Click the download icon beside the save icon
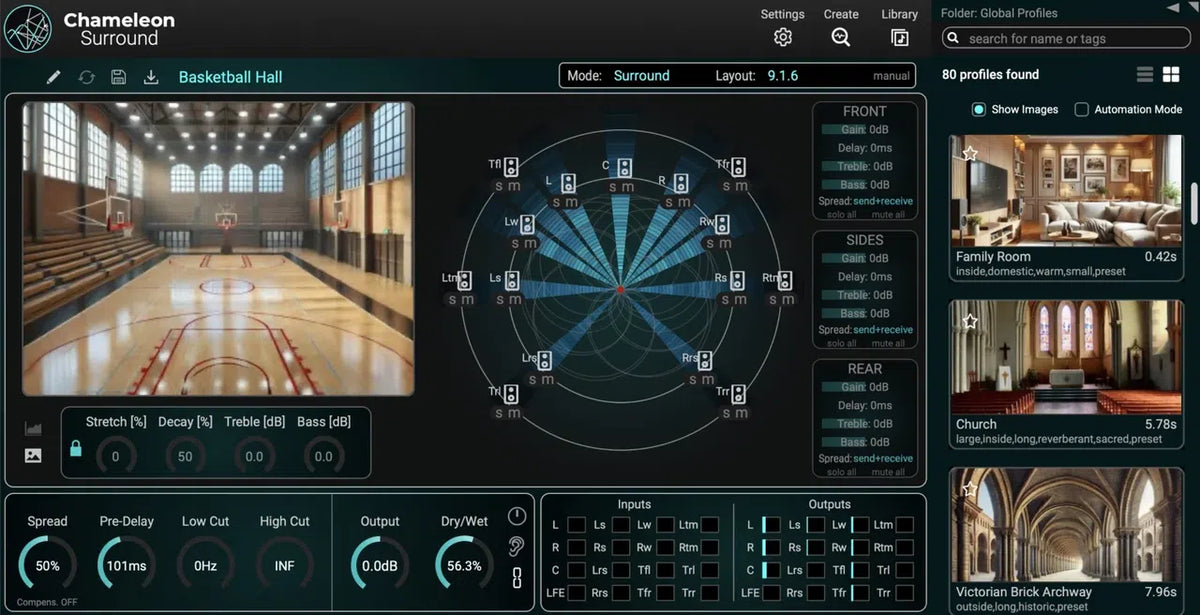Screen dimensions: 1200x615 (151, 75)
